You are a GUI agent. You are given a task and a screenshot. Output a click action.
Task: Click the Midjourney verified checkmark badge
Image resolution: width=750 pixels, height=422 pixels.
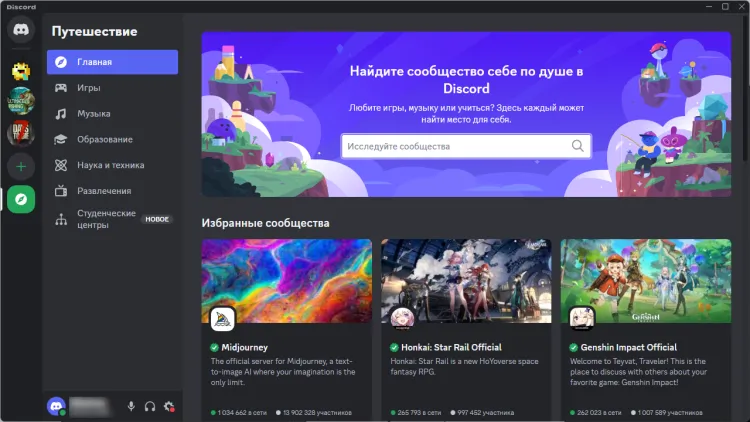pyautogui.click(x=214, y=347)
